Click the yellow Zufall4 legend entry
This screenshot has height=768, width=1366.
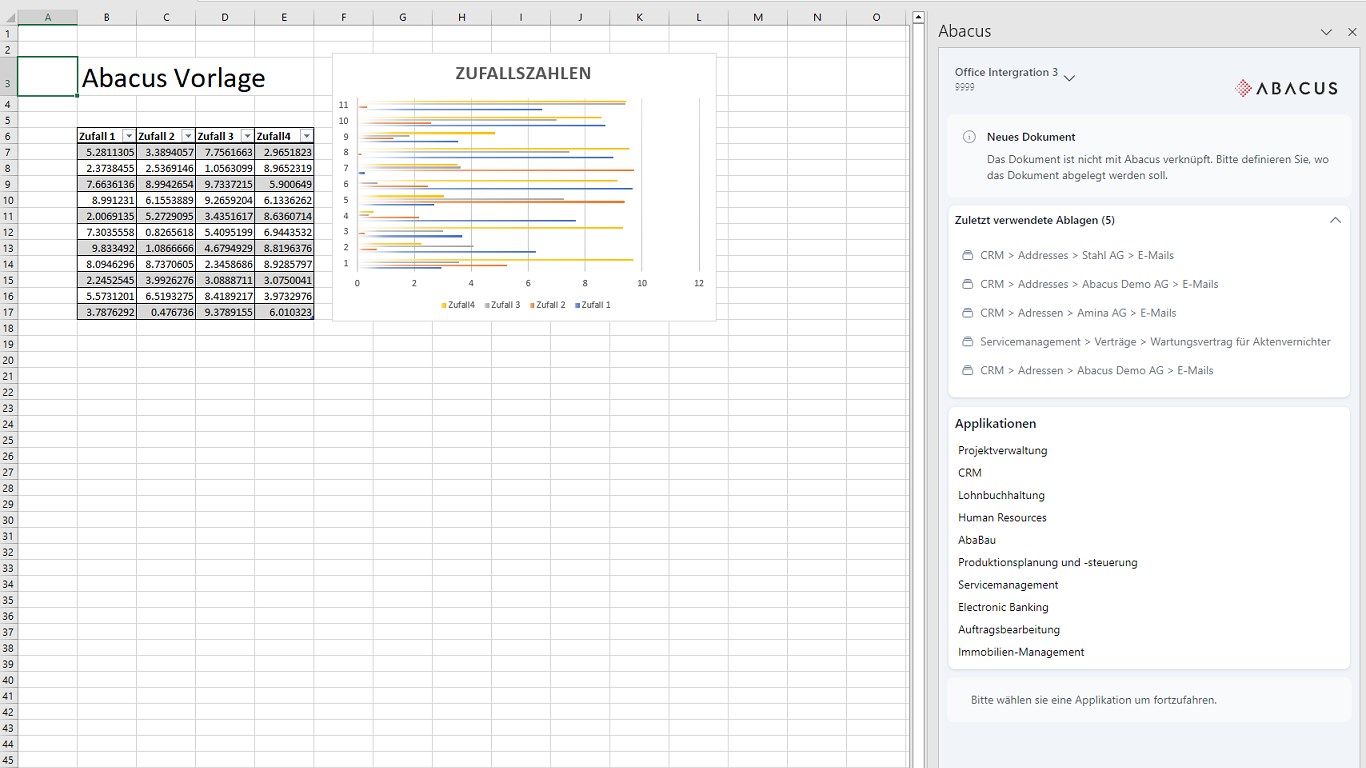point(458,305)
